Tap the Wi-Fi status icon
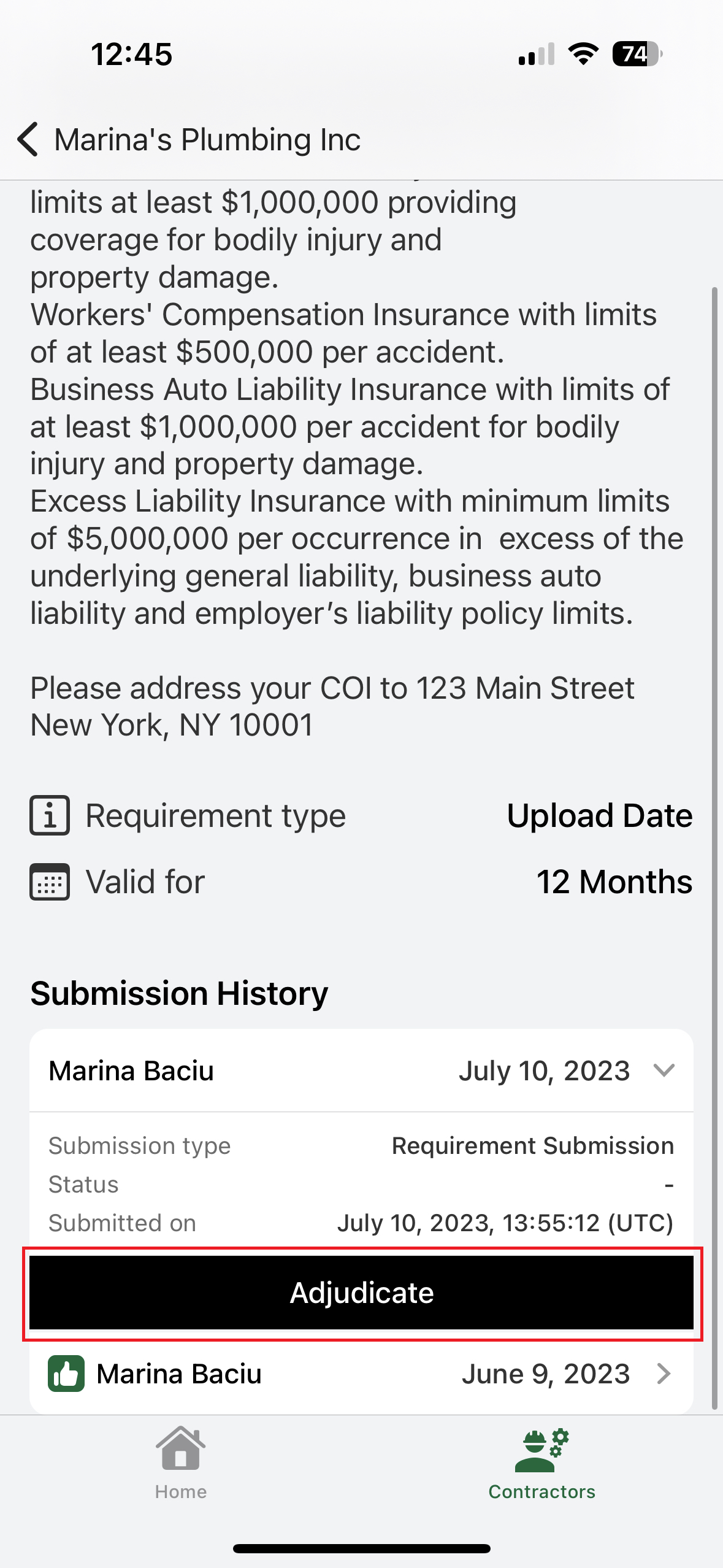 (x=583, y=54)
